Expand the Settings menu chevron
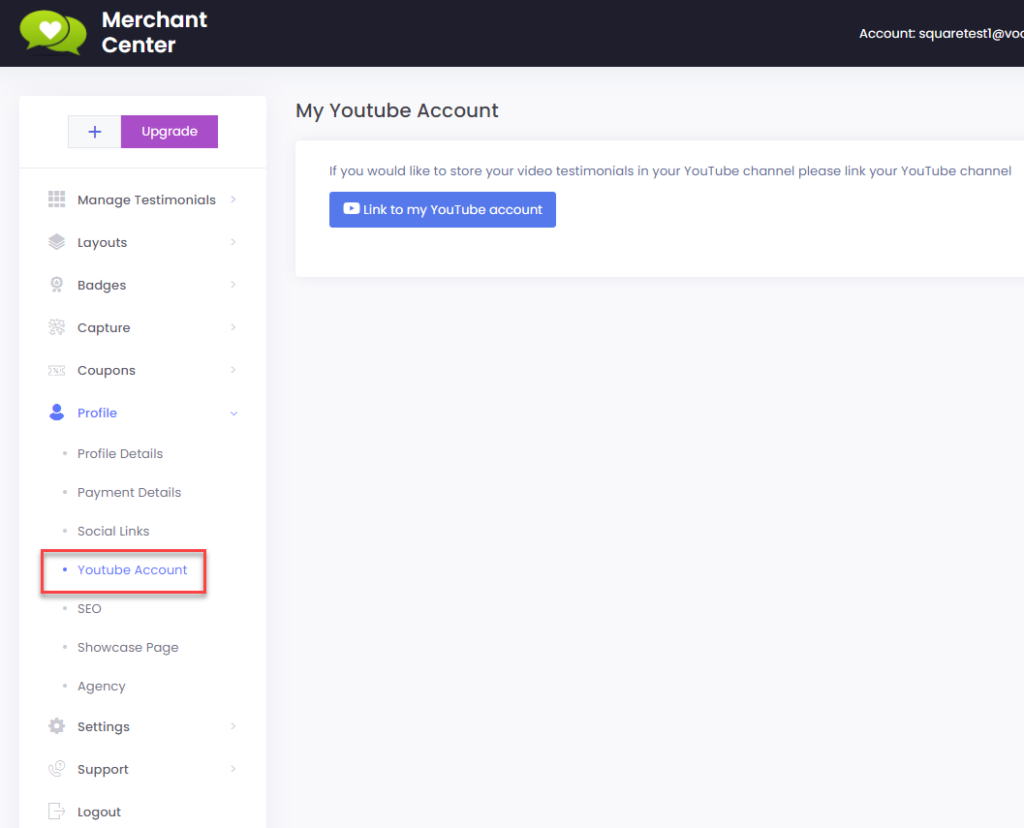The width and height of the screenshot is (1024, 828). pos(233,726)
